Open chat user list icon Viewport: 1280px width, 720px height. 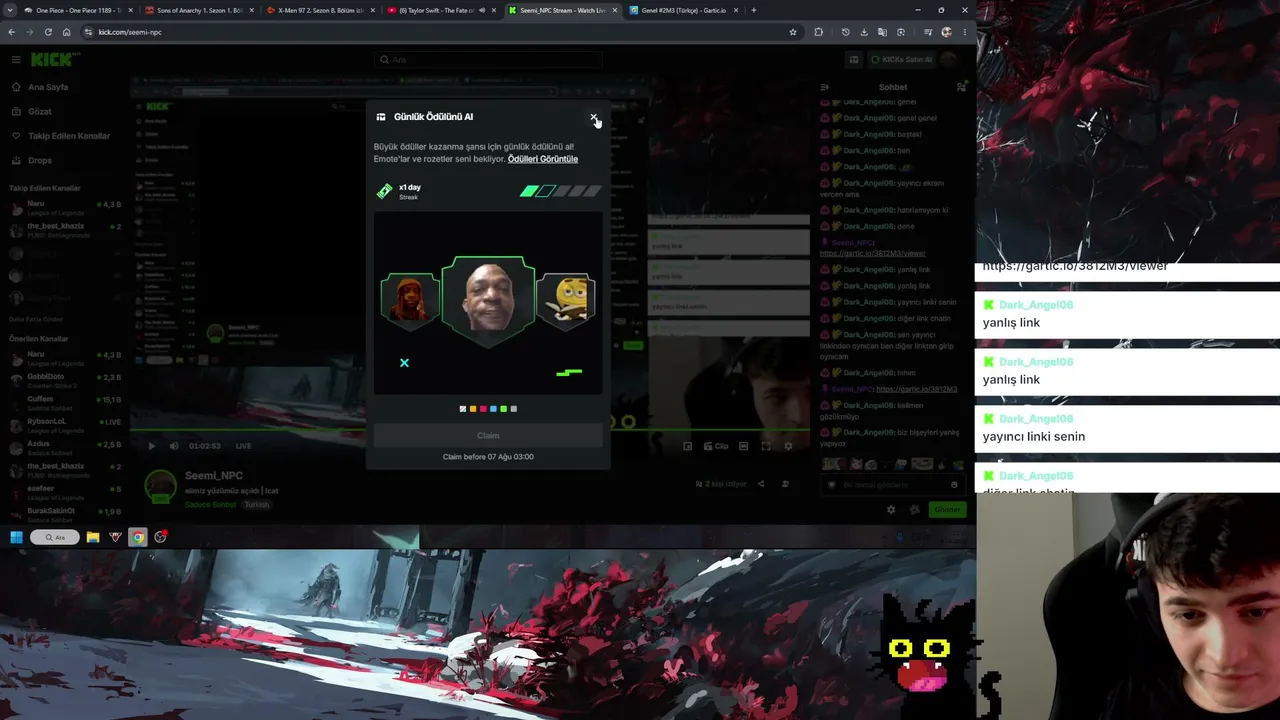[x=961, y=87]
